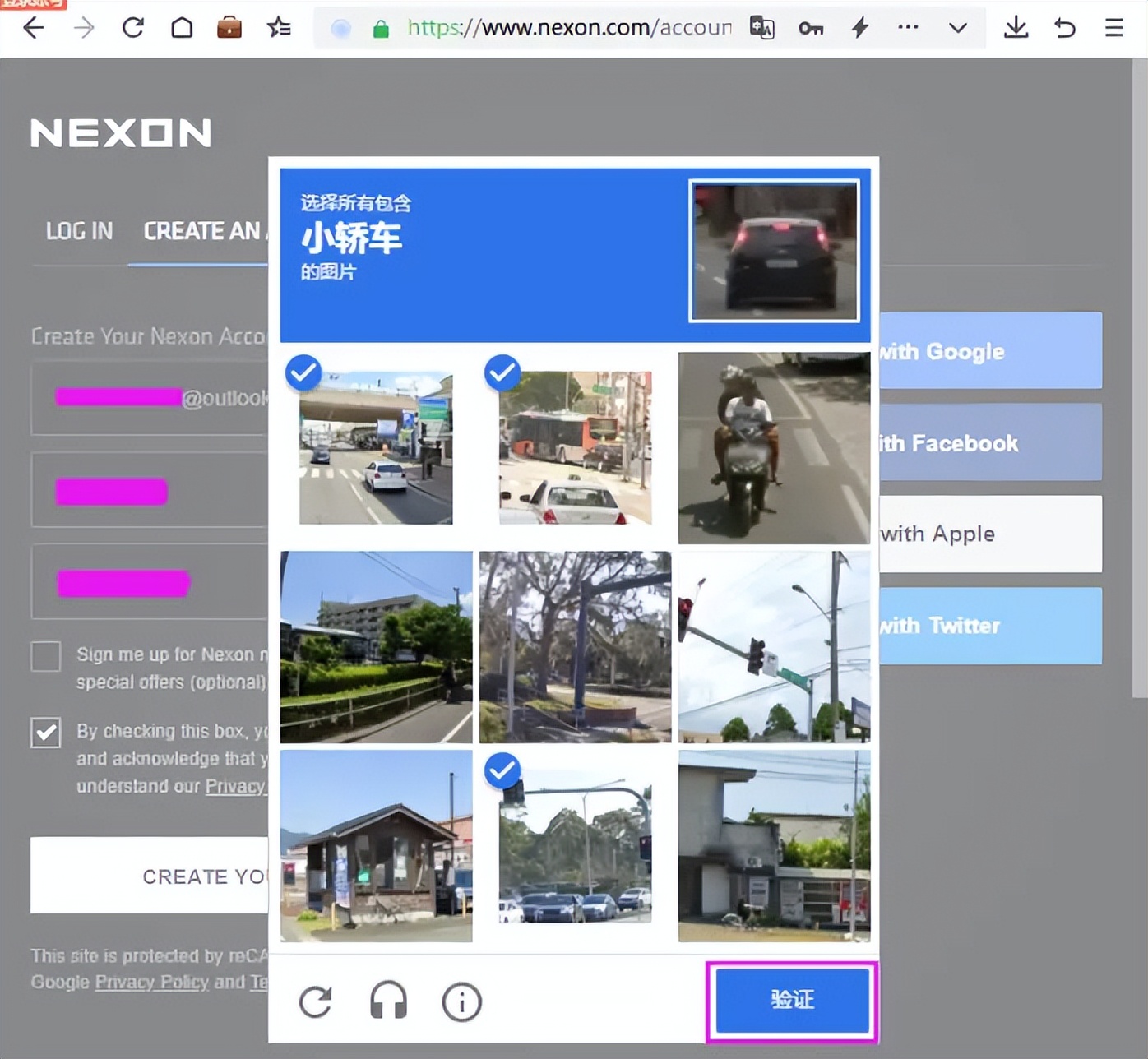Open the three-dots extensions dropdown
This screenshot has width=1148, height=1059.
908,27
